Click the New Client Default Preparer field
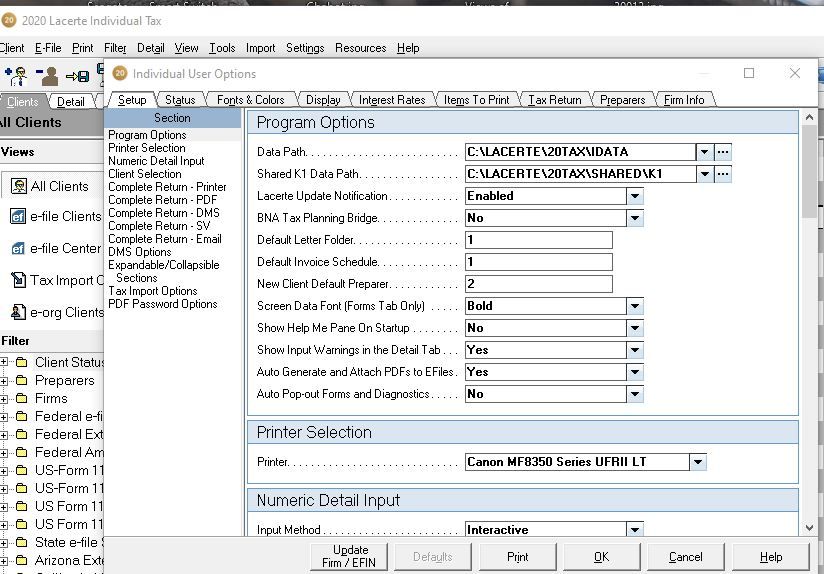Screen dimensions: 824x574 [539, 284]
